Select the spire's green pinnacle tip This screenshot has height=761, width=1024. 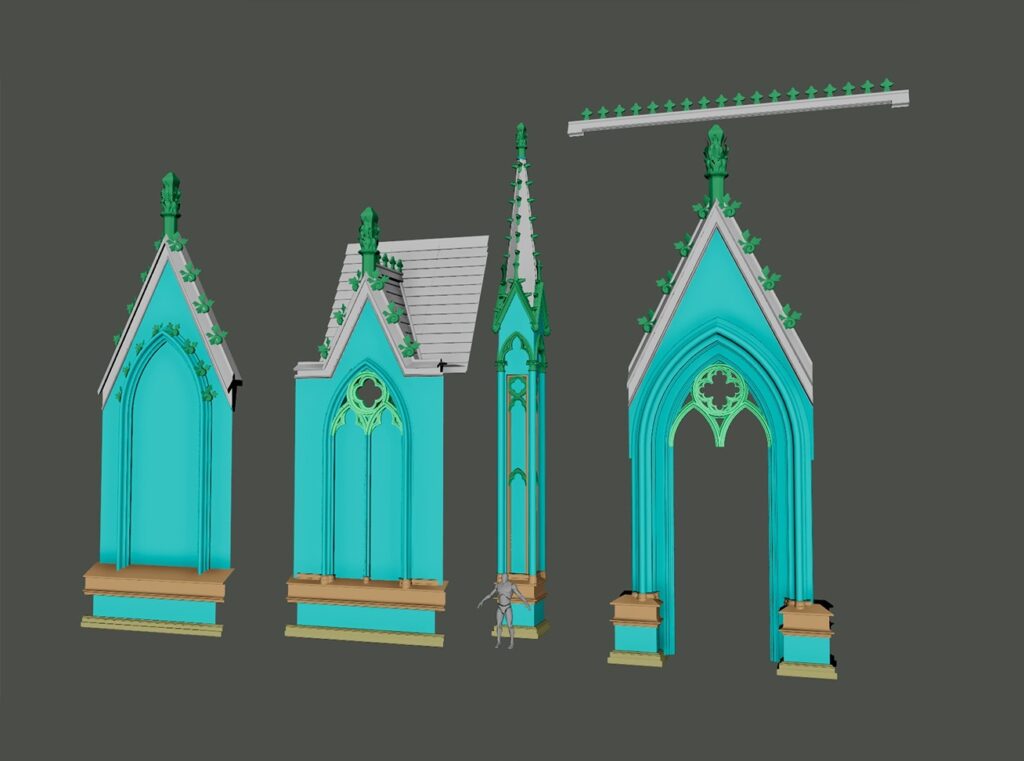coord(520,135)
